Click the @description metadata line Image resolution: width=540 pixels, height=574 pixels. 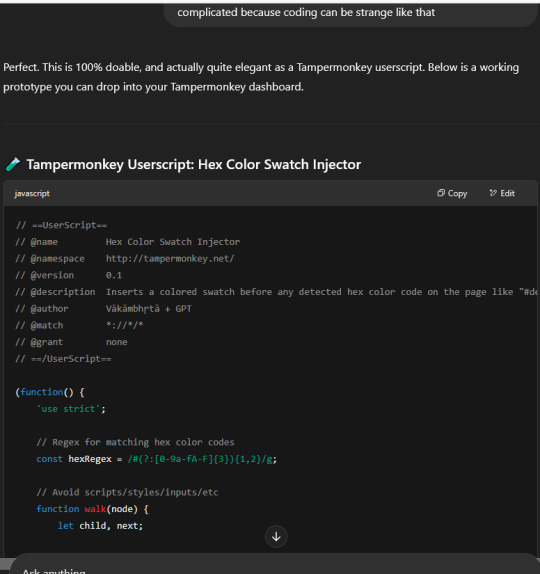[276, 292]
